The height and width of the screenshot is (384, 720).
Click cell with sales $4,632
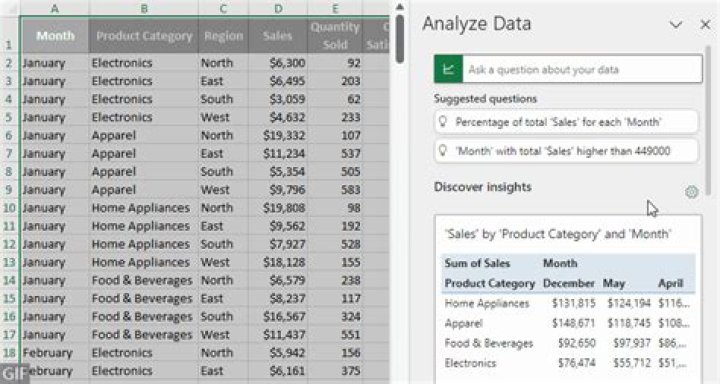click(x=278, y=117)
